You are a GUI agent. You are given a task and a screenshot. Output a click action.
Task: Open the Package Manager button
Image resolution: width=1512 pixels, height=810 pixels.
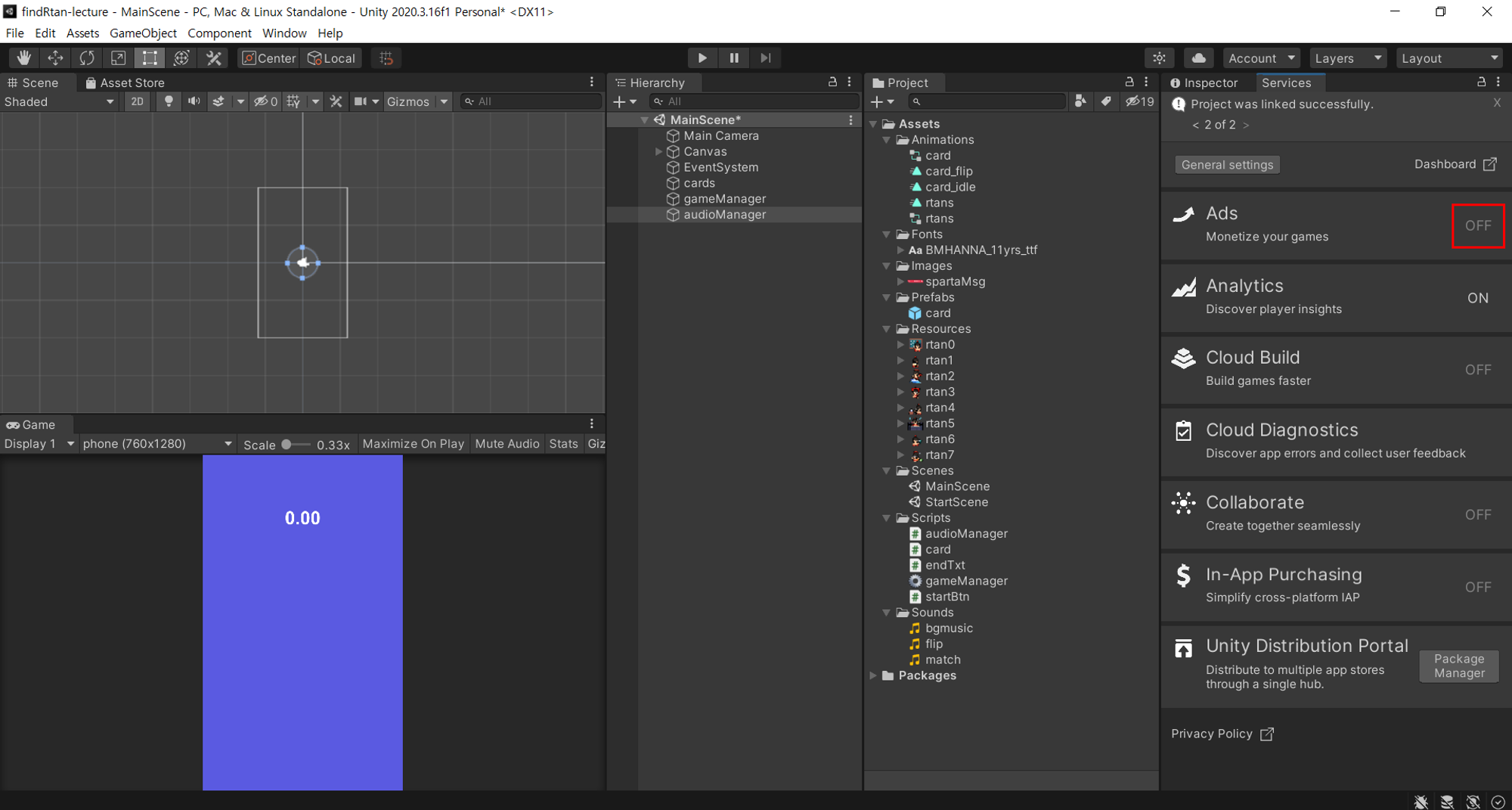click(1459, 666)
